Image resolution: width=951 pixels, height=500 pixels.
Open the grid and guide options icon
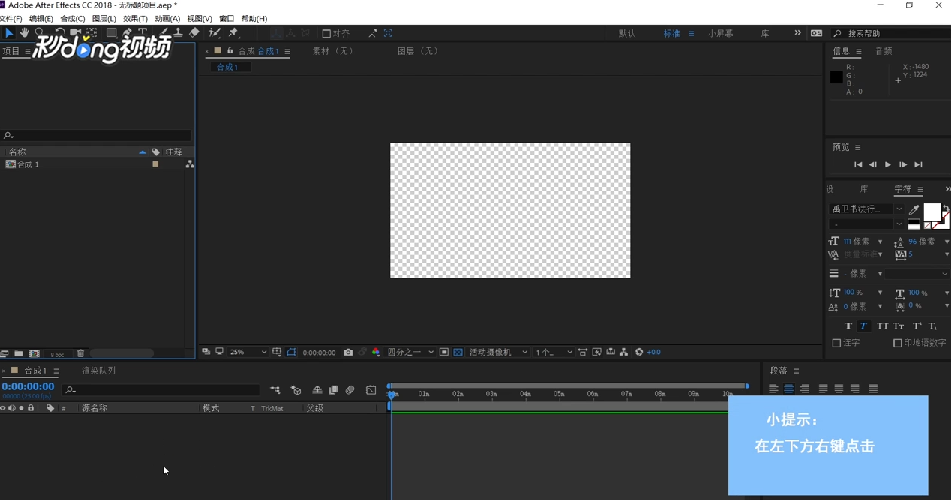(x=277, y=352)
